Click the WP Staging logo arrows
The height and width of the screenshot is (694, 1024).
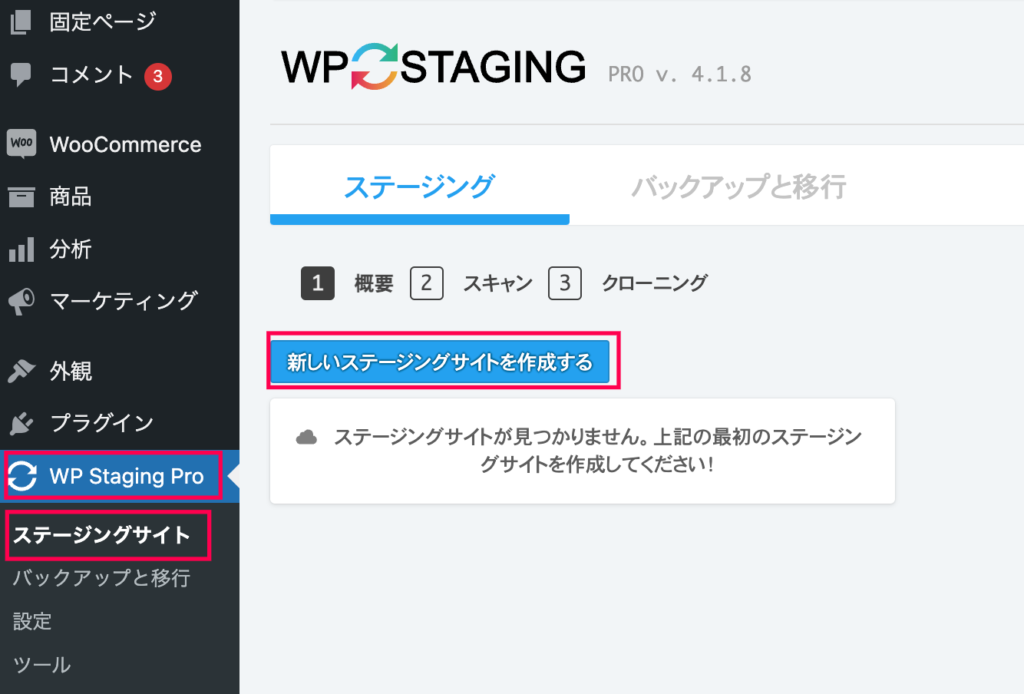(375, 67)
